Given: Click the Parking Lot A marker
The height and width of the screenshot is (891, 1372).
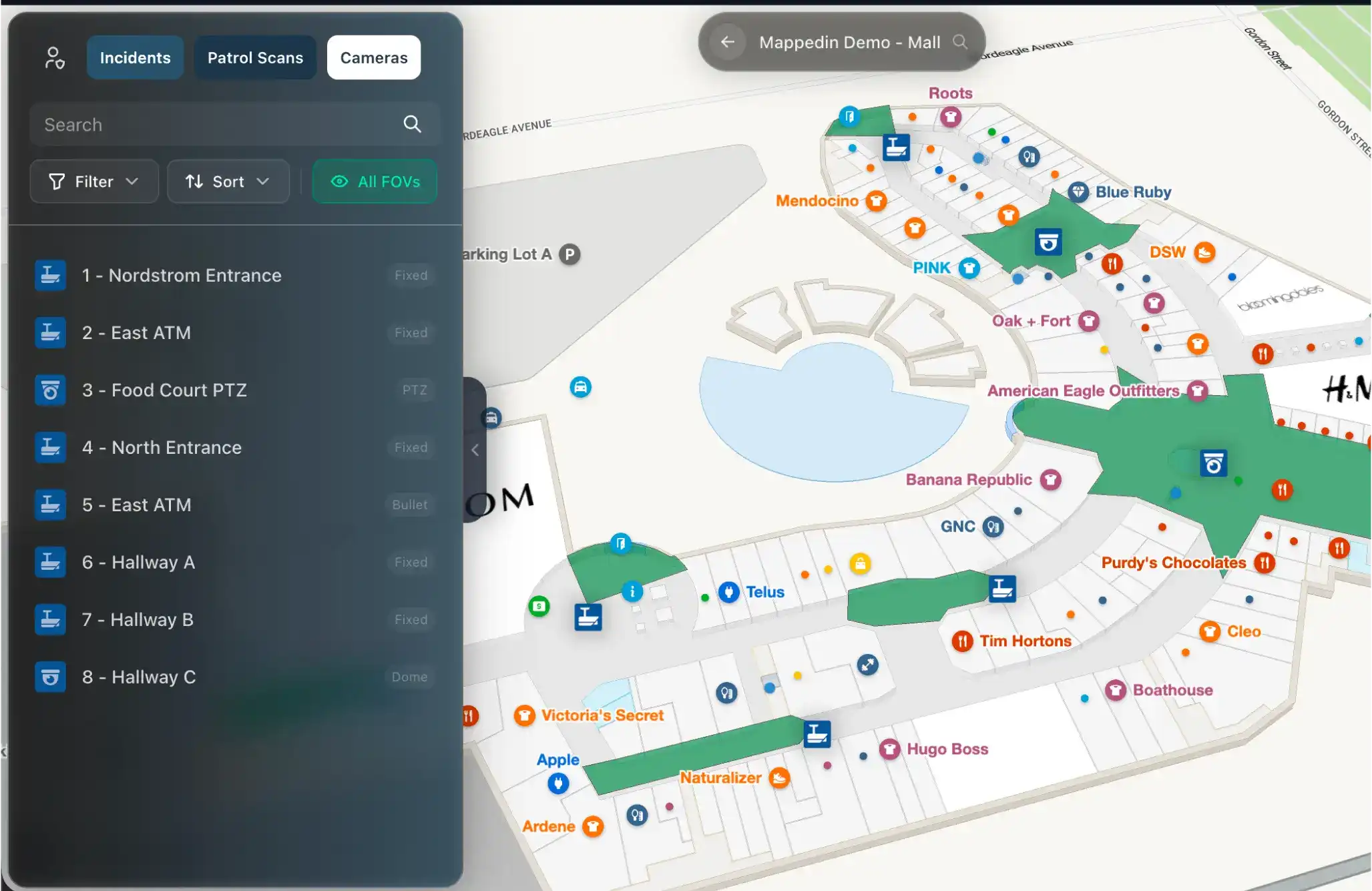Looking at the screenshot, I should (569, 254).
